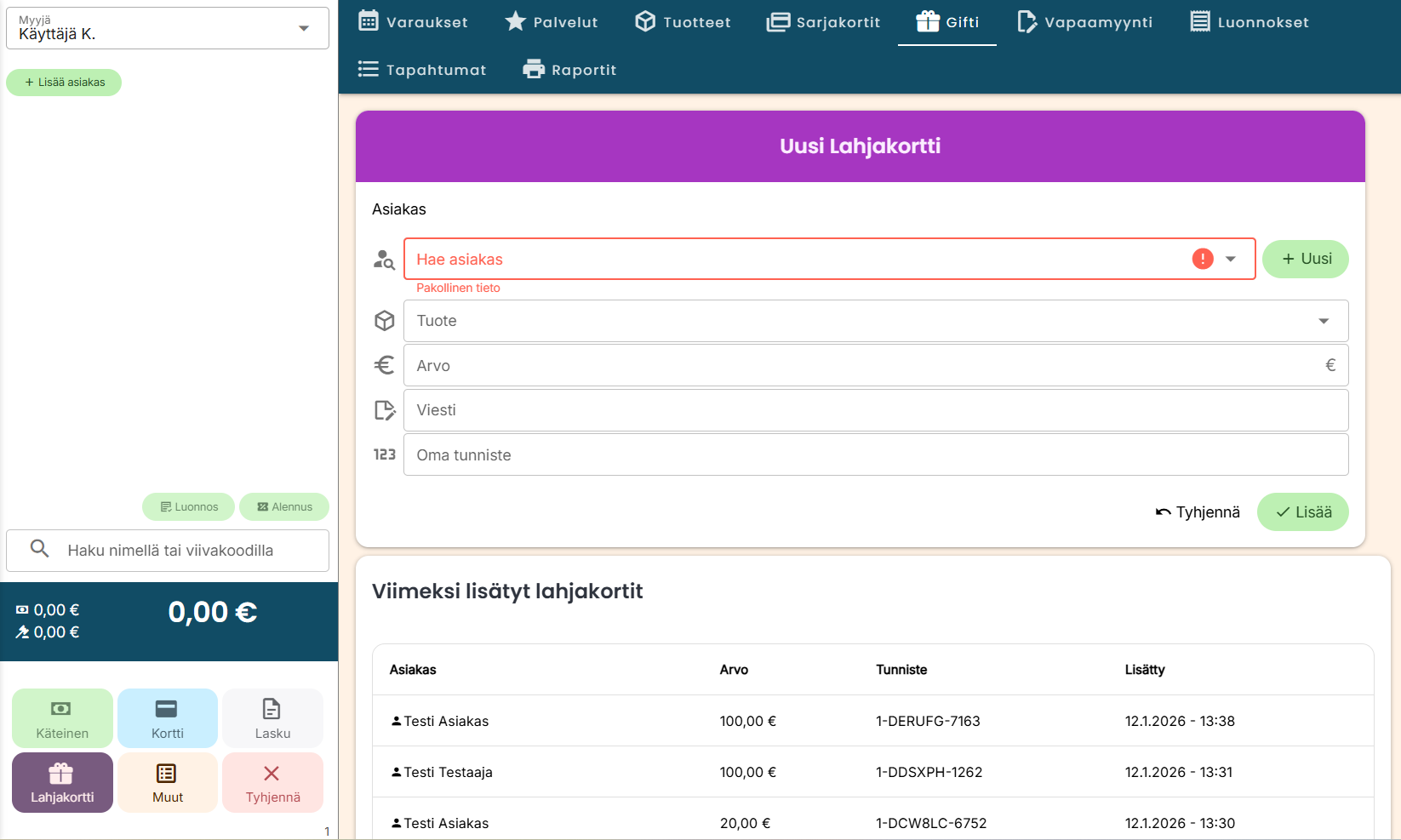Click the red error icon in customer field
This screenshot has width=1401, height=840.
pos(1202,259)
